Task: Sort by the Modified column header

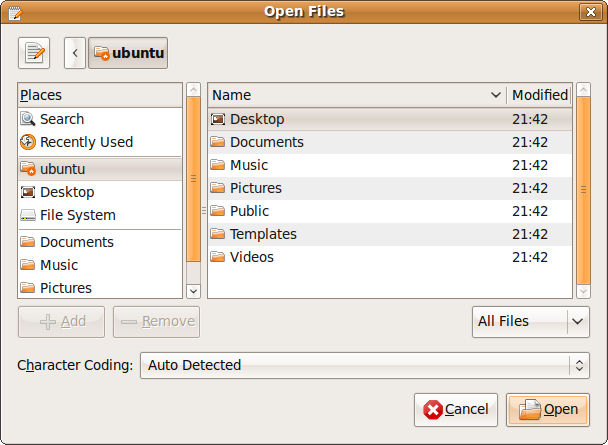Action: (539, 95)
